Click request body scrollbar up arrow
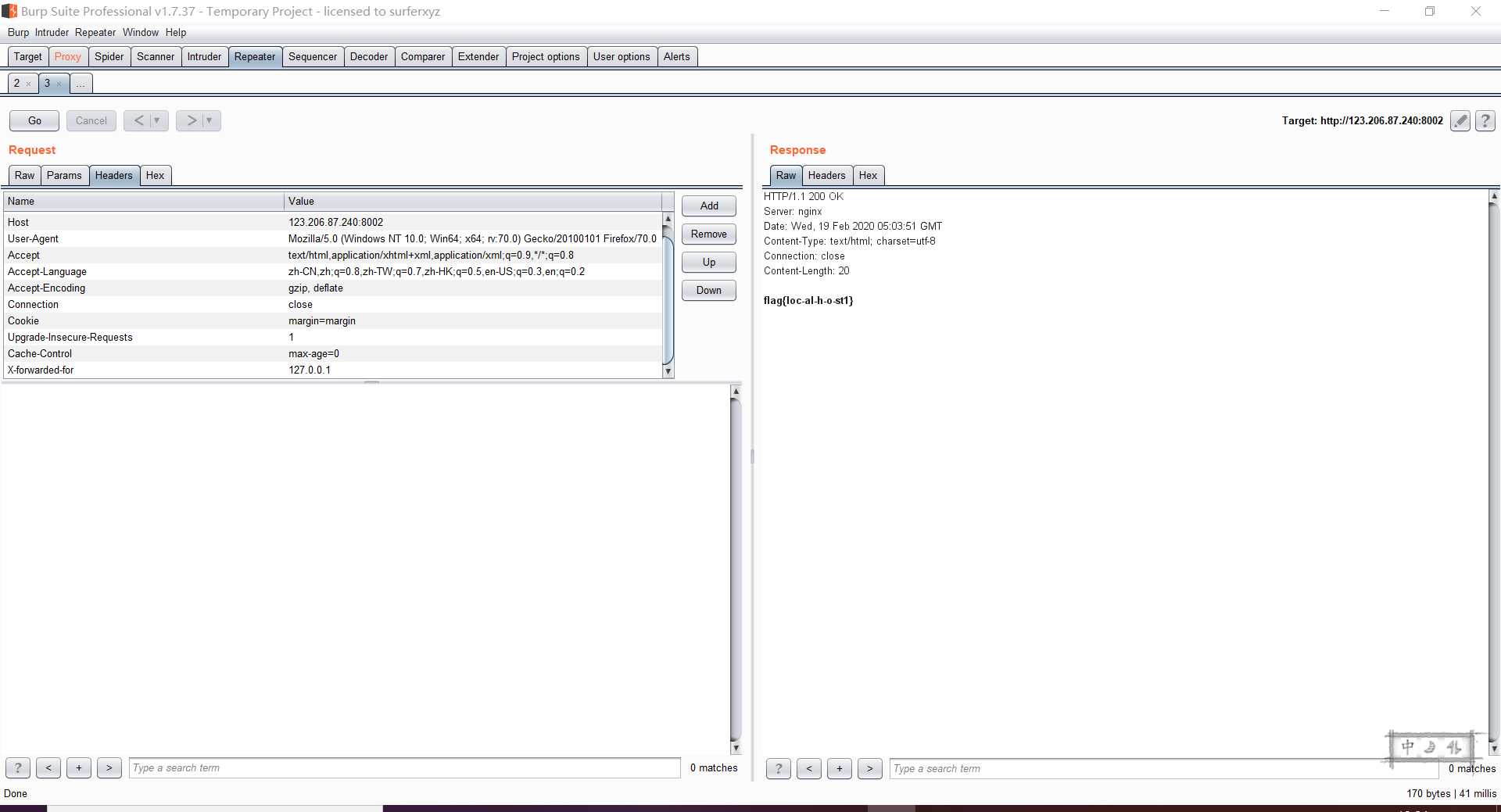Image resolution: width=1501 pixels, height=812 pixels. (x=736, y=391)
